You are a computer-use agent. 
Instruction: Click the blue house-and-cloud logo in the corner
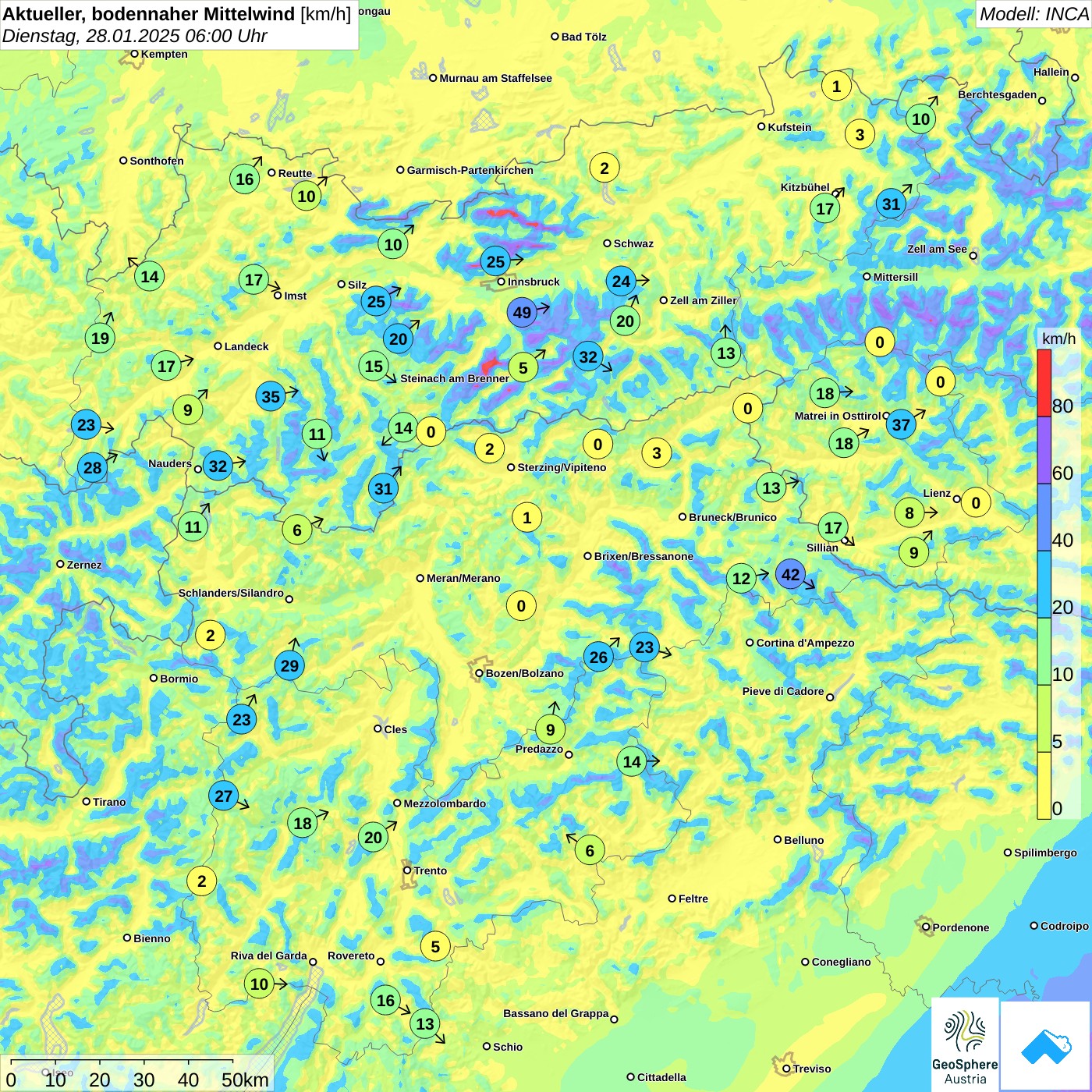click(1046, 1046)
